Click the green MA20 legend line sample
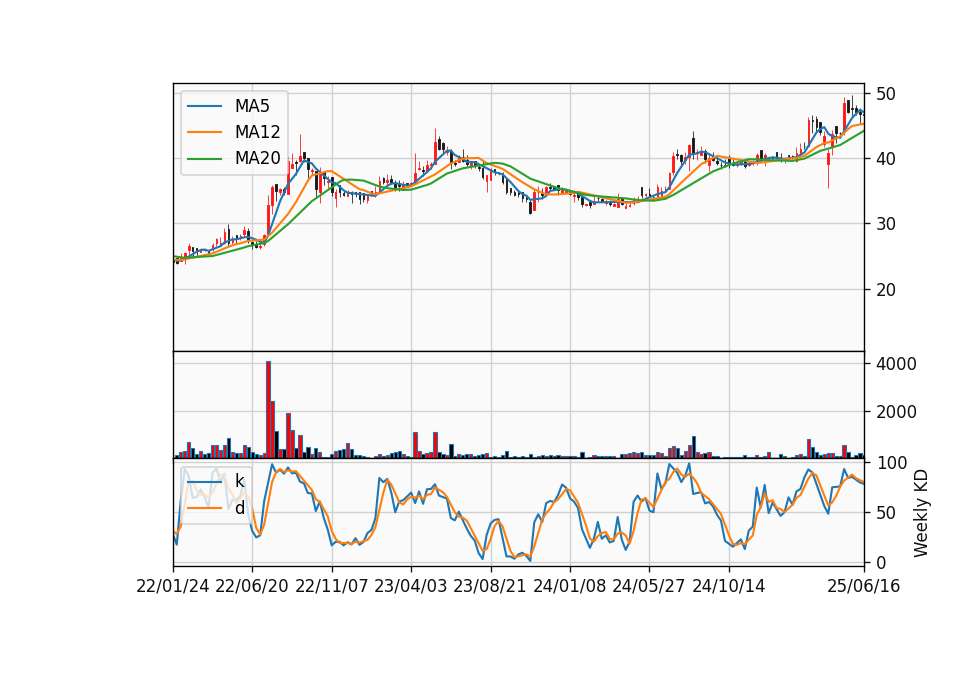Image resolution: width=960 pixels, height=690 pixels. pyautogui.click(x=204, y=158)
